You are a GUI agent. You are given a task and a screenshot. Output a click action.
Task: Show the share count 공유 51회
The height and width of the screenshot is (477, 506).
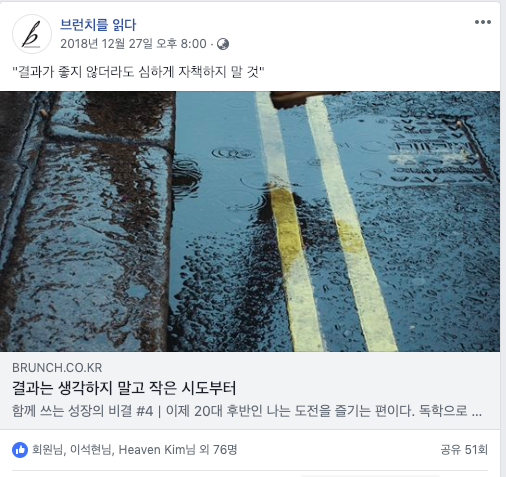[464, 450]
